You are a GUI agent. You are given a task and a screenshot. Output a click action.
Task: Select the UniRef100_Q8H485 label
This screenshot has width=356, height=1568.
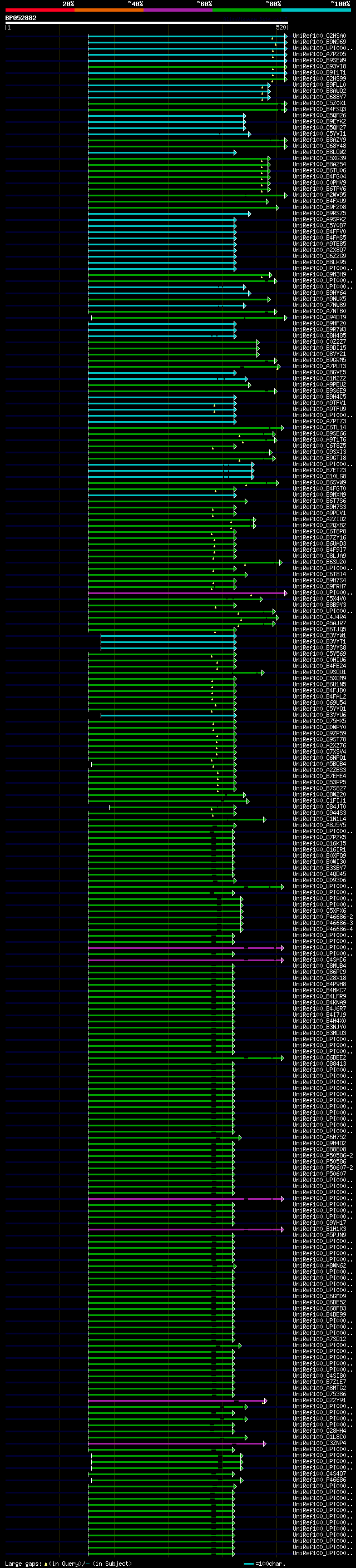point(319,335)
